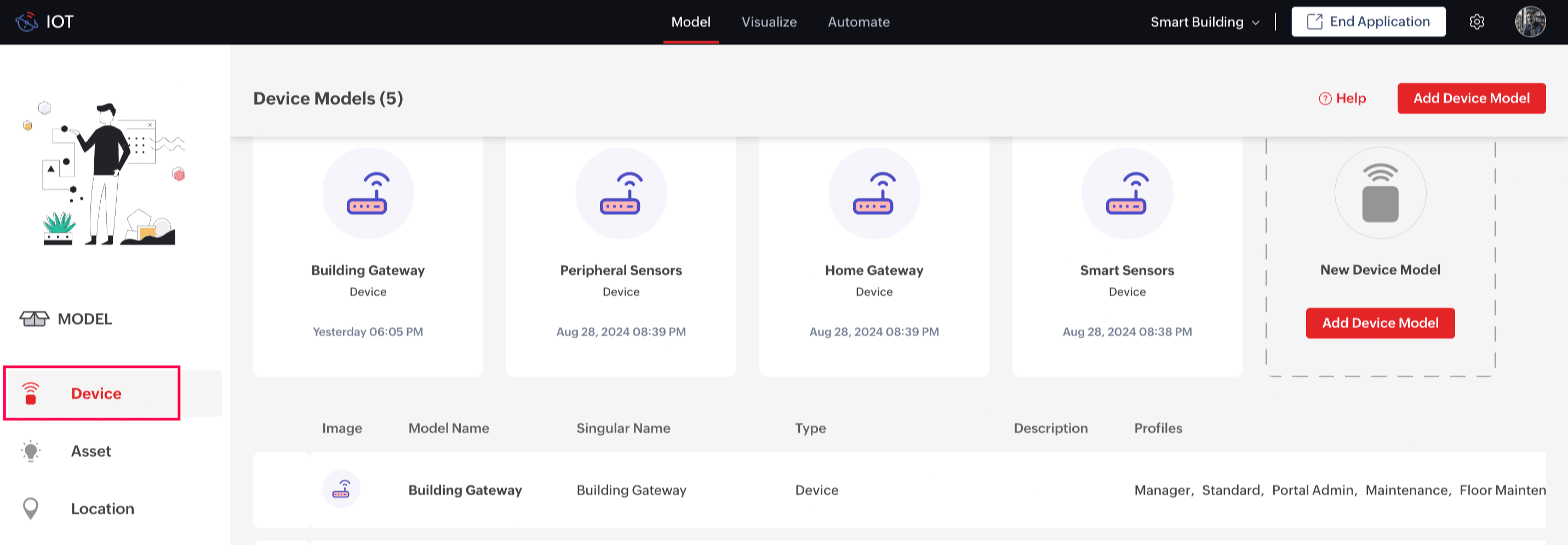Click the Location pin icon

31,508
